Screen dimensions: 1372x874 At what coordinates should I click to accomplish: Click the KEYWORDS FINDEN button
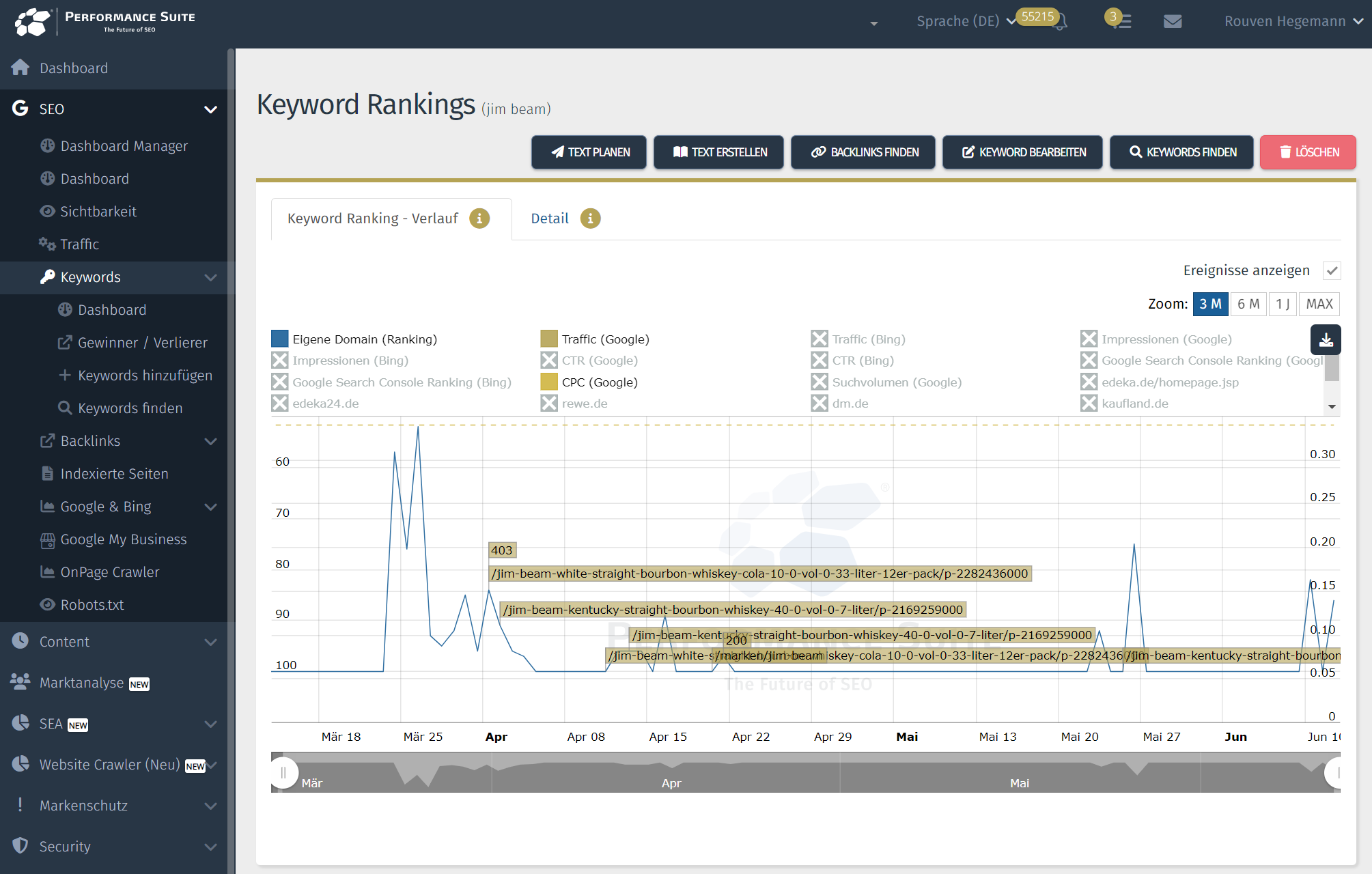(x=1182, y=152)
